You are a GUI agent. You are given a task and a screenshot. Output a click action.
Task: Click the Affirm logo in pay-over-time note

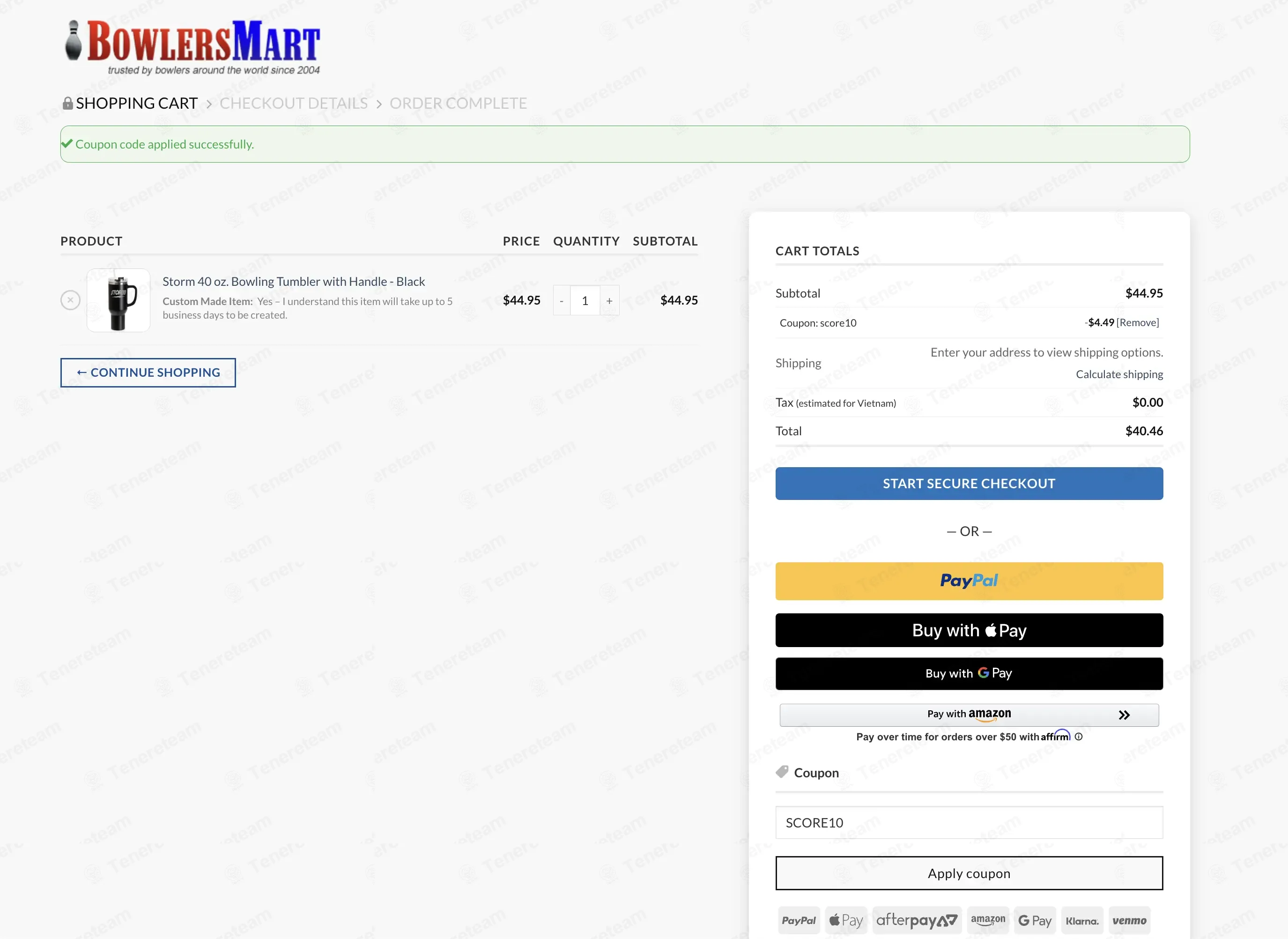tap(1056, 736)
